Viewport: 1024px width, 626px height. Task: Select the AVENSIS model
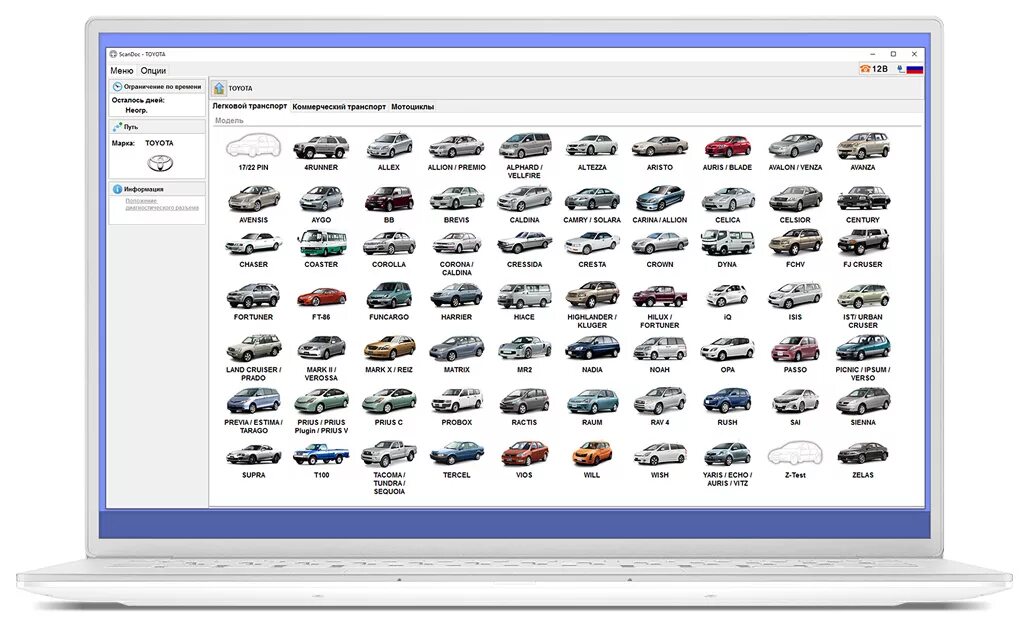point(253,204)
